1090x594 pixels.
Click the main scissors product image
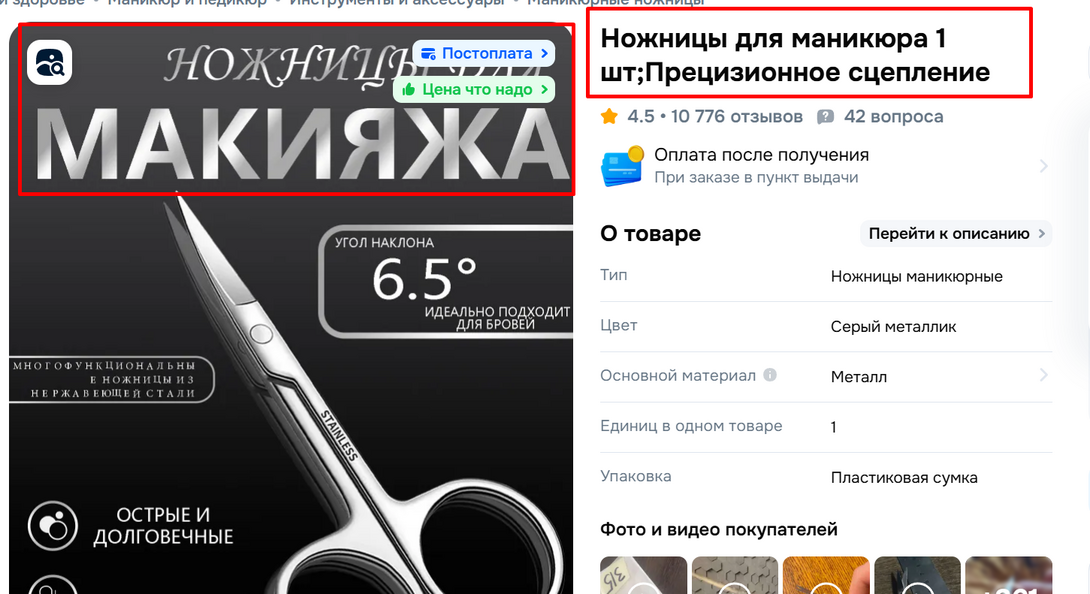[291, 390]
